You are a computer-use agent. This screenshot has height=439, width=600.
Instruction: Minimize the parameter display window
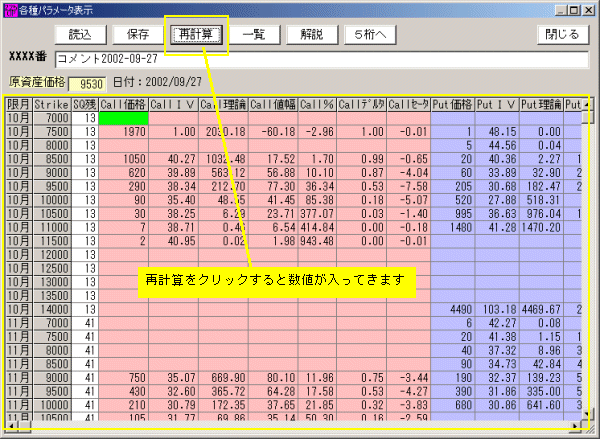tap(561, 10)
